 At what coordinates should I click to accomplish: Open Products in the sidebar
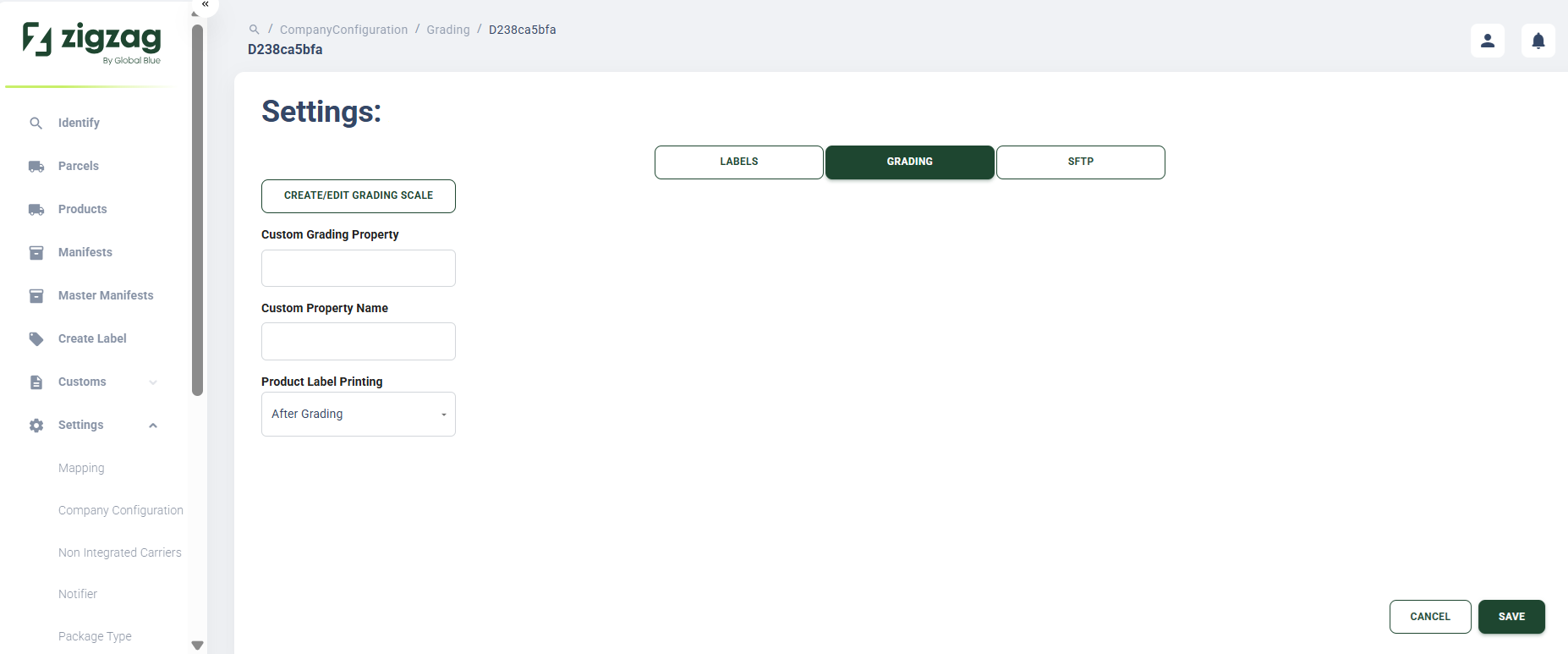83,209
